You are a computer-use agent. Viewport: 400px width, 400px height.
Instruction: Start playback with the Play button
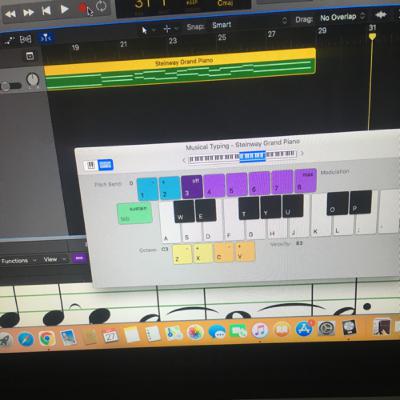(64, 9)
